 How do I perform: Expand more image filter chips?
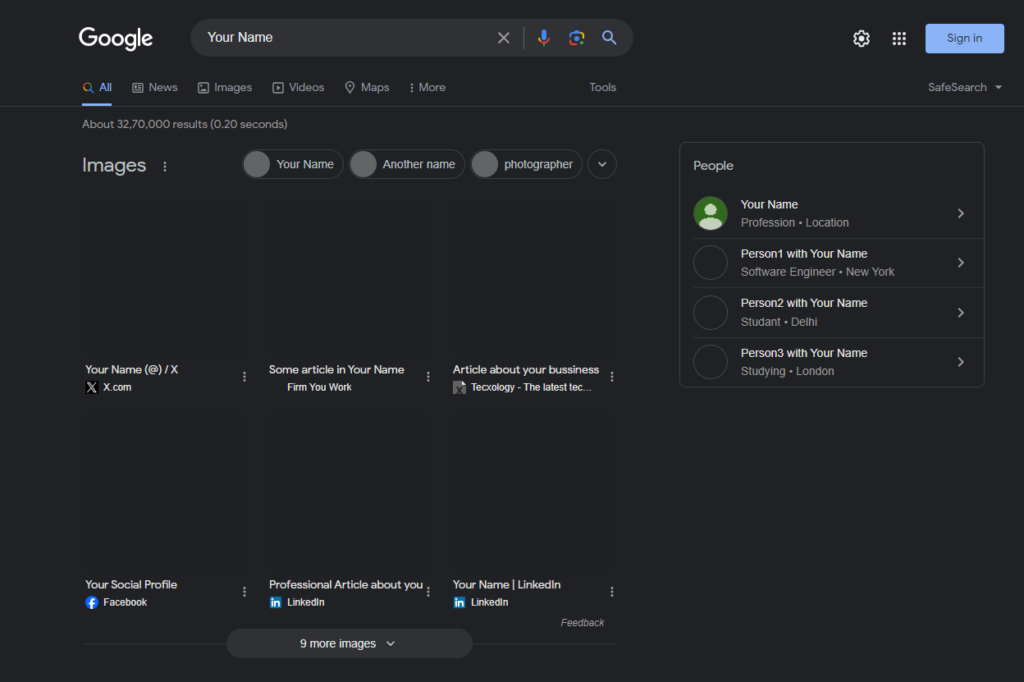click(602, 165)
